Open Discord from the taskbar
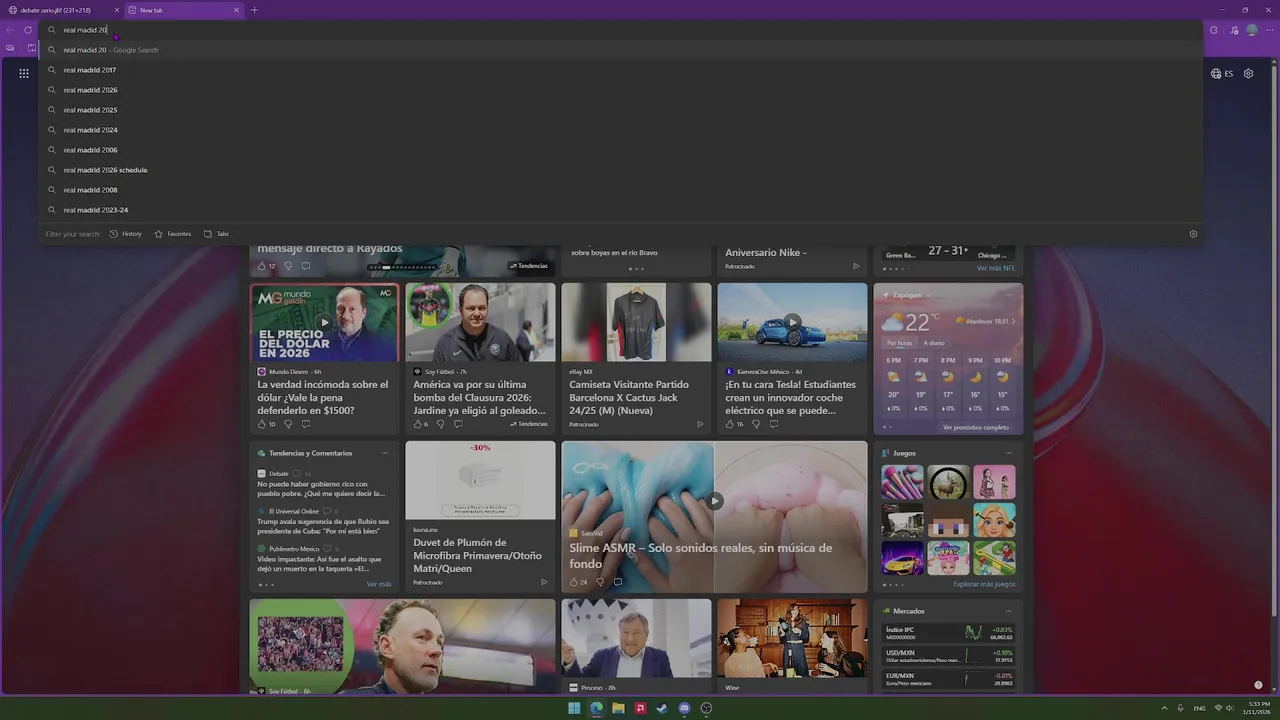The height and width of the screenshot is (720, 1280). [x=684, y=708]
